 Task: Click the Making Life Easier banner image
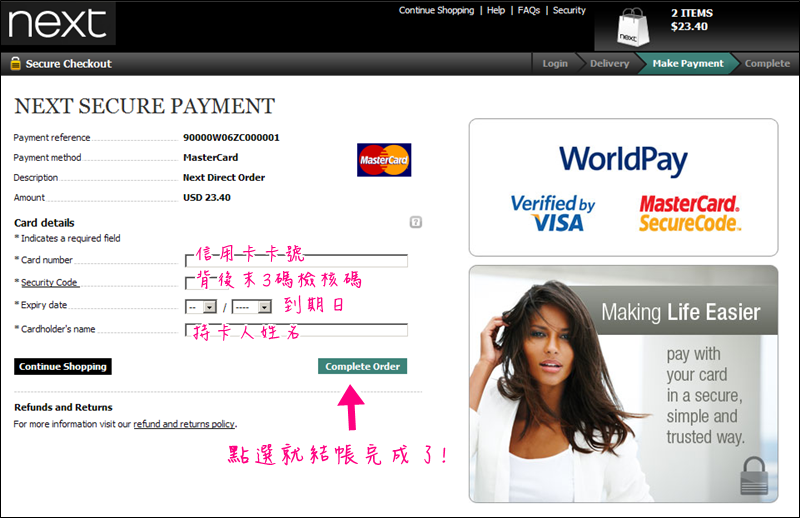tap(623, 384)
